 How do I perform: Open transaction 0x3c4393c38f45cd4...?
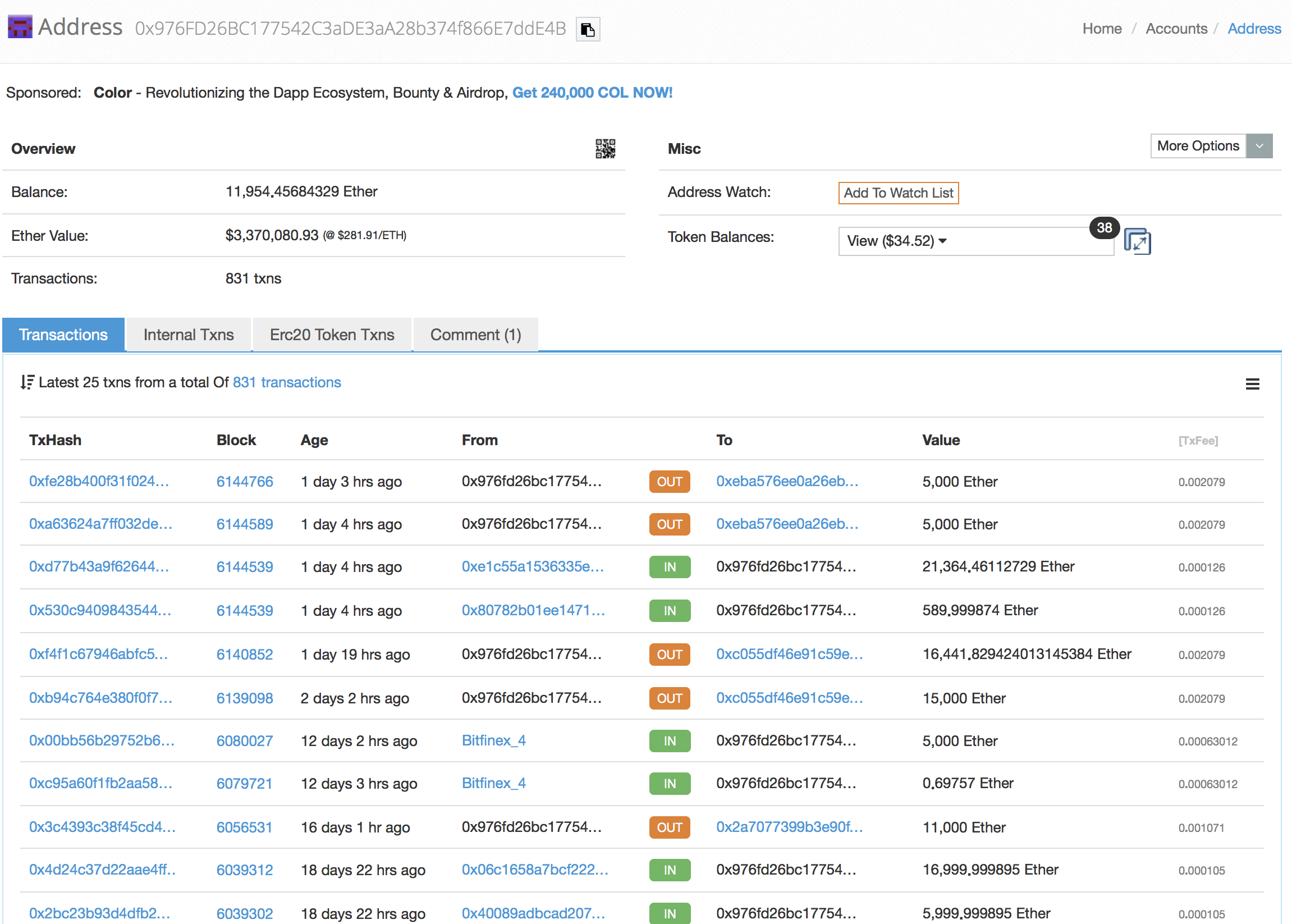pos(102,827)
